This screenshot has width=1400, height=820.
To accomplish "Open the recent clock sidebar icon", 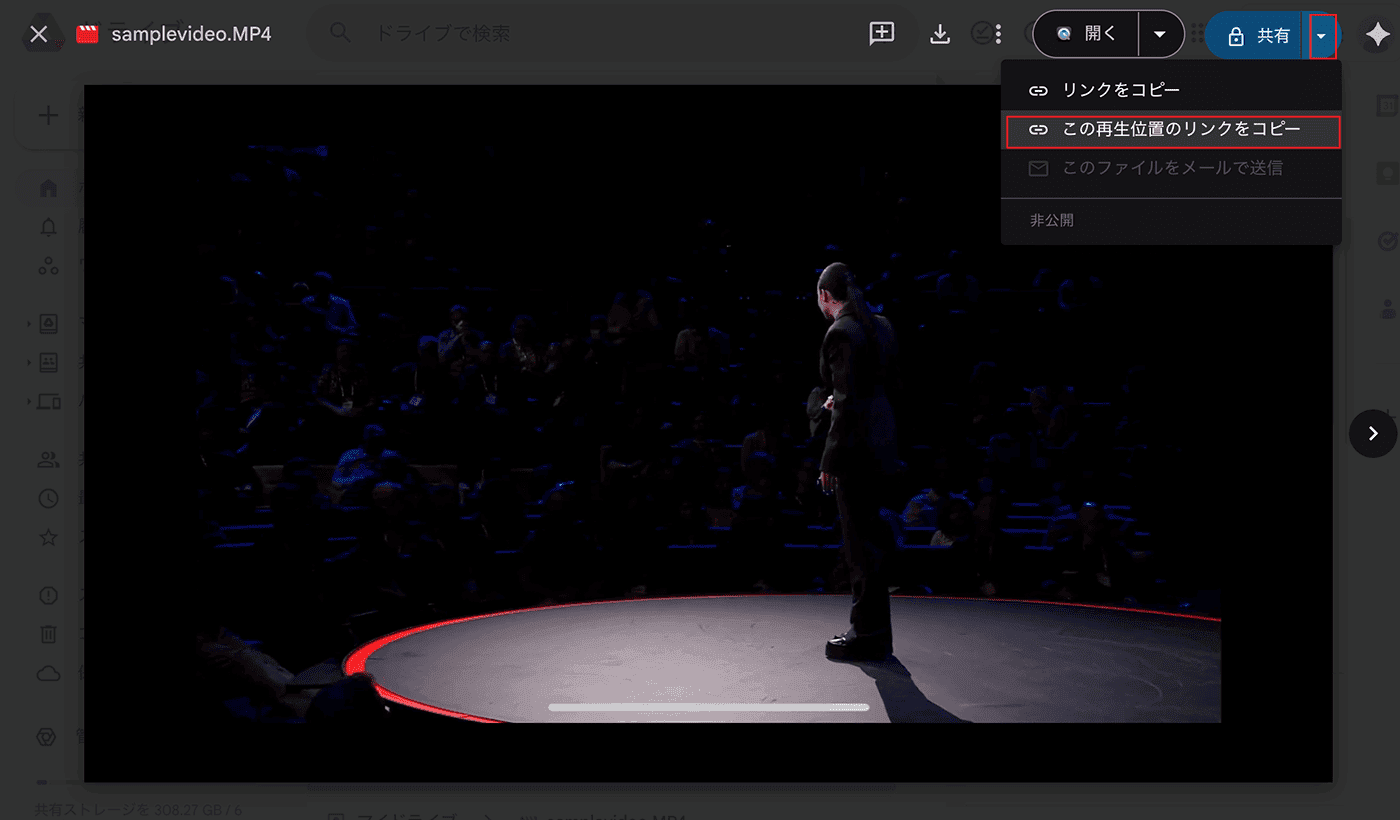I will click(x=48, y=498).
